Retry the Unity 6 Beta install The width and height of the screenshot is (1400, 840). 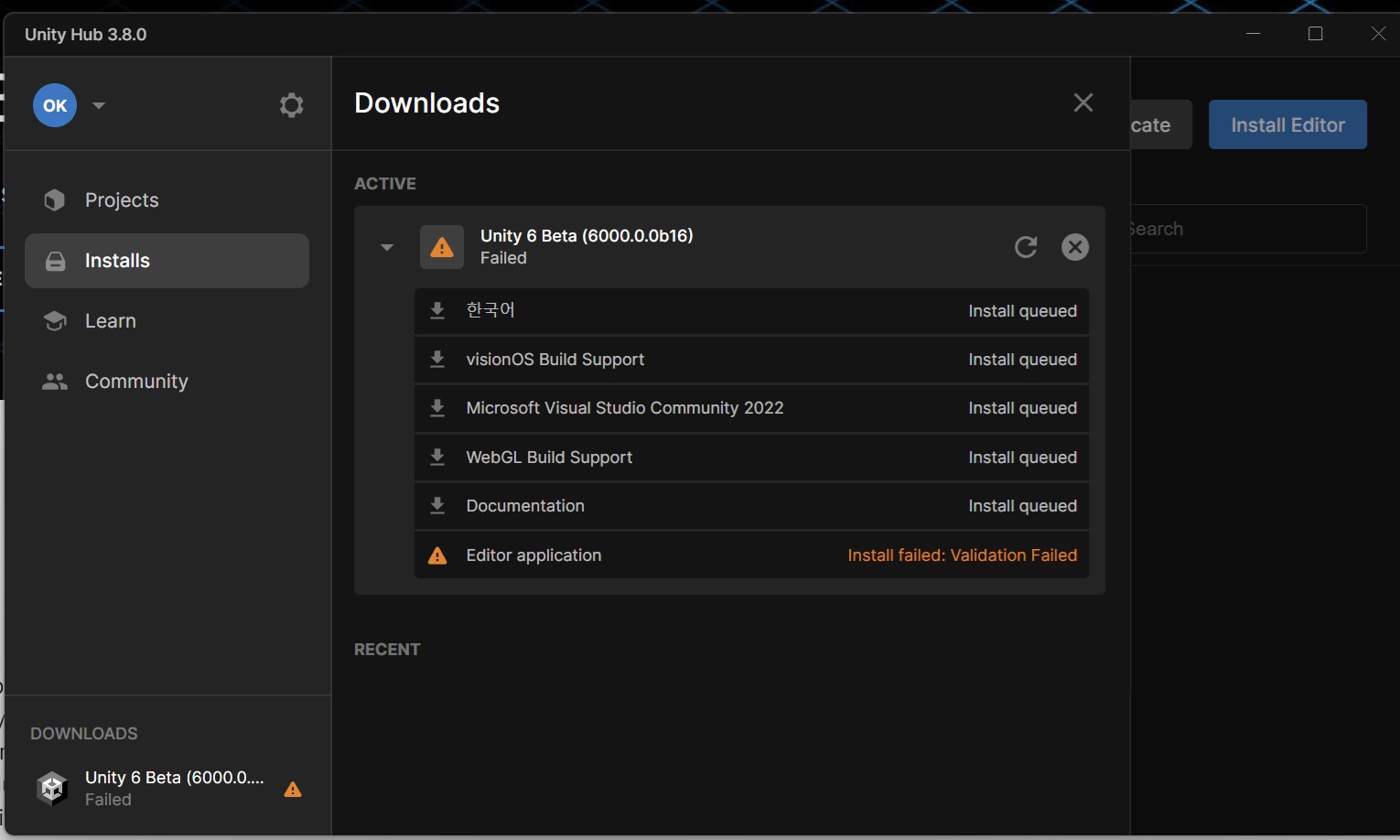click(1026, 247)
